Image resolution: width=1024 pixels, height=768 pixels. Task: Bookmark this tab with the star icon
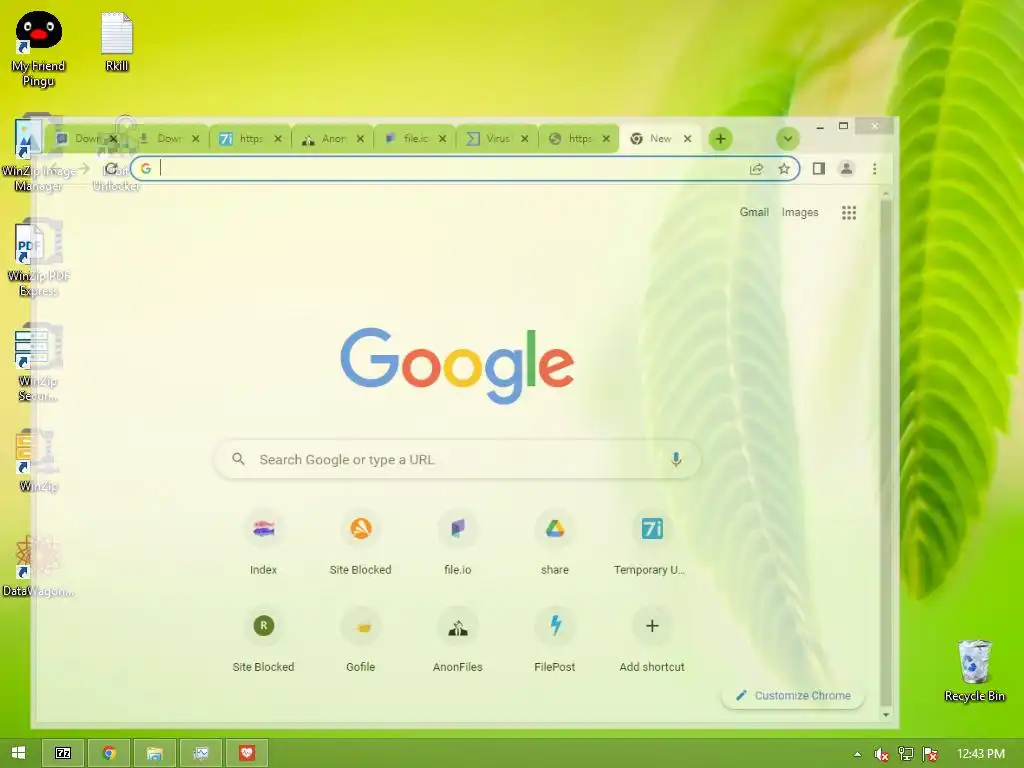pos(784,169)
